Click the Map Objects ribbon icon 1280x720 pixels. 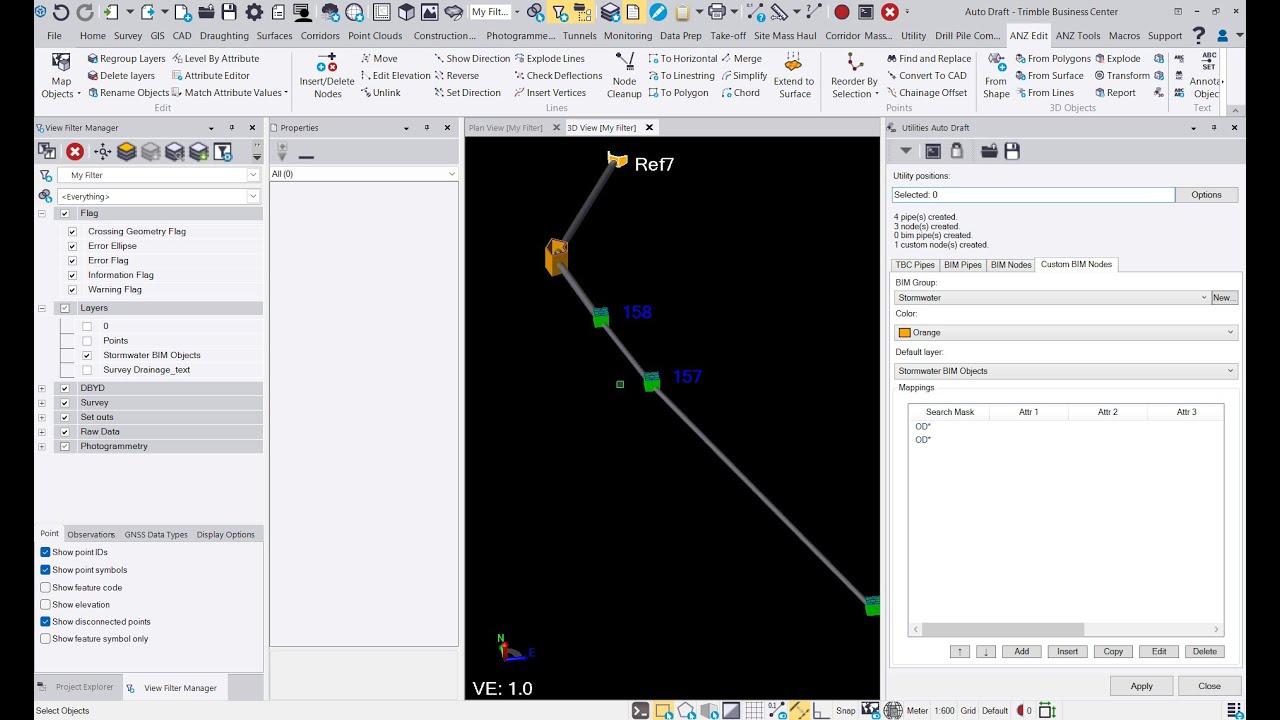click(61, 76)
